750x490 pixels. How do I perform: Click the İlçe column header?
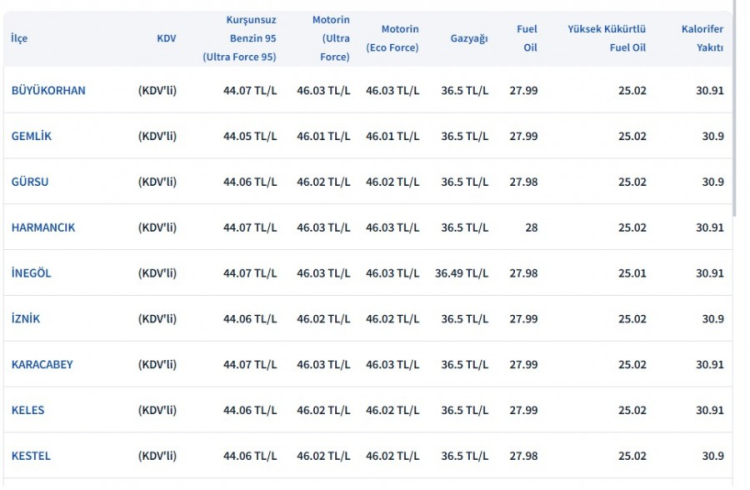pyautogui.click(x=19, y=38)
